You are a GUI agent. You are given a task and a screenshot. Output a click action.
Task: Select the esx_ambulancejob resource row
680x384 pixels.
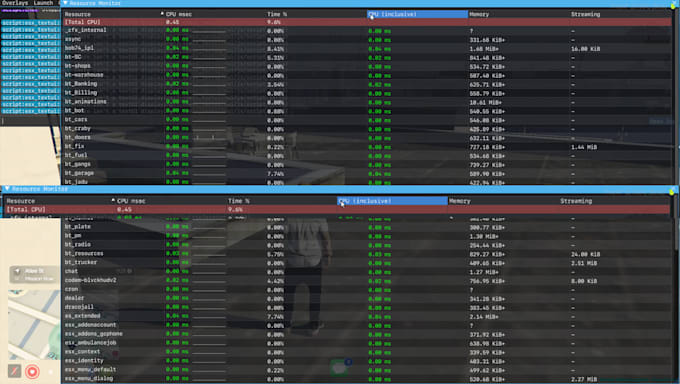tap(366, 343)
